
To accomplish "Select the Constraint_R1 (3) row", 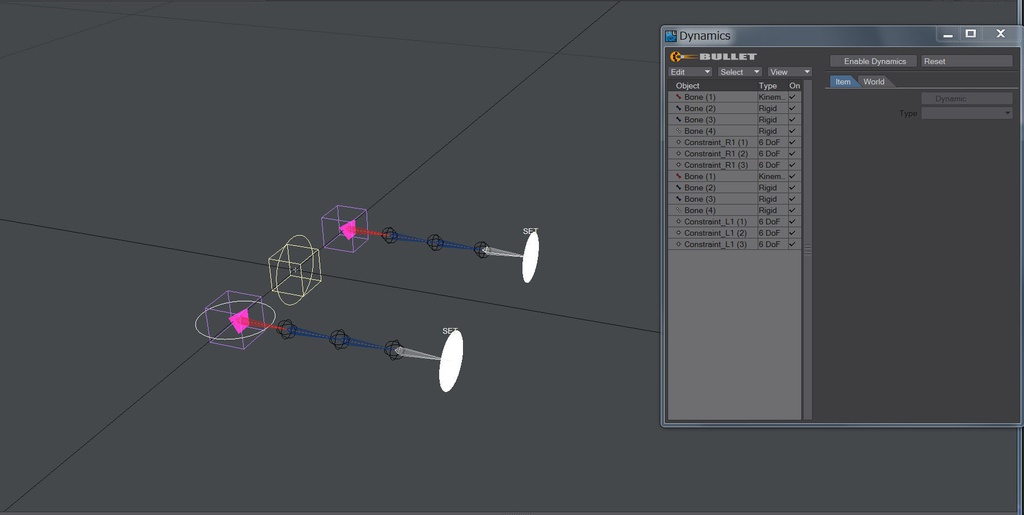I will [735, 165].
